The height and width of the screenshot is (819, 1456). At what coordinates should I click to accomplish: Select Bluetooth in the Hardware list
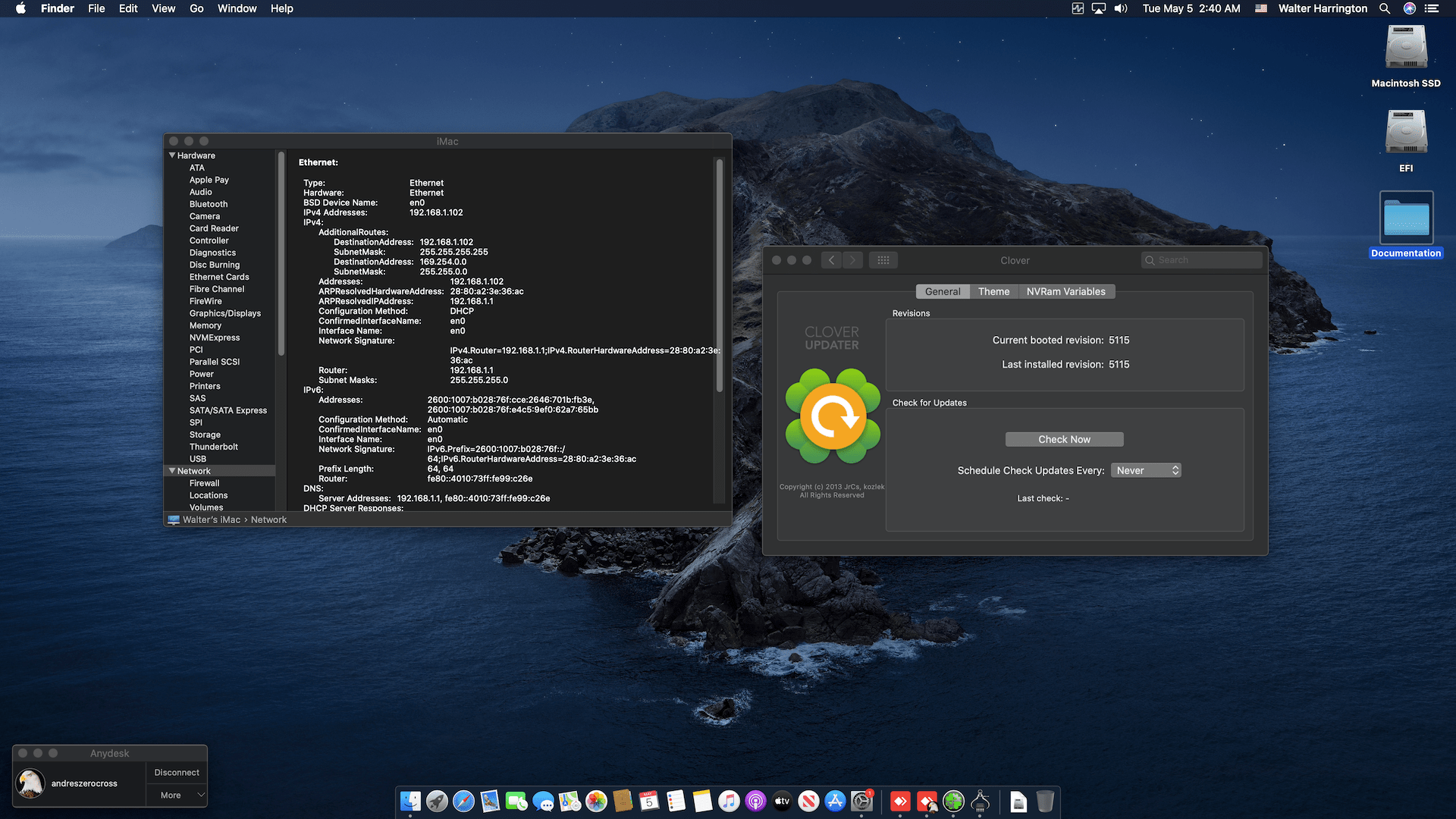click(209, 204)
